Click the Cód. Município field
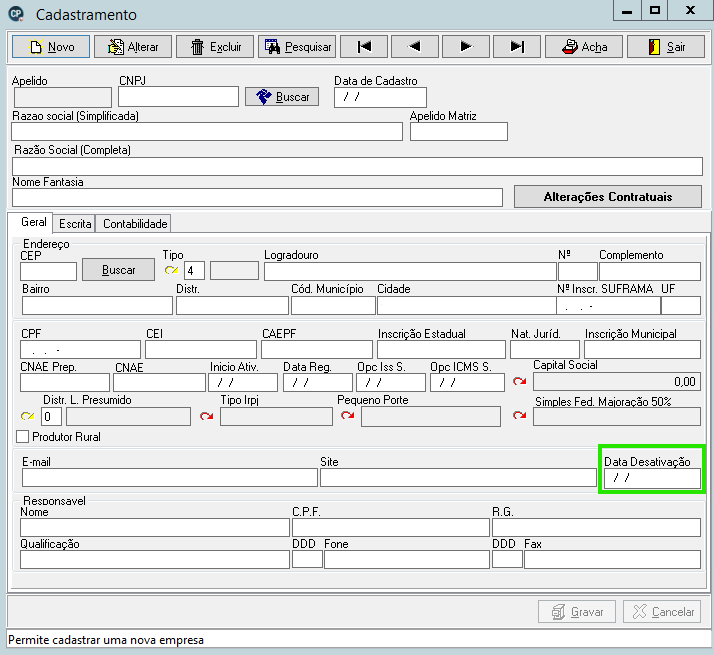 (333, 306)
